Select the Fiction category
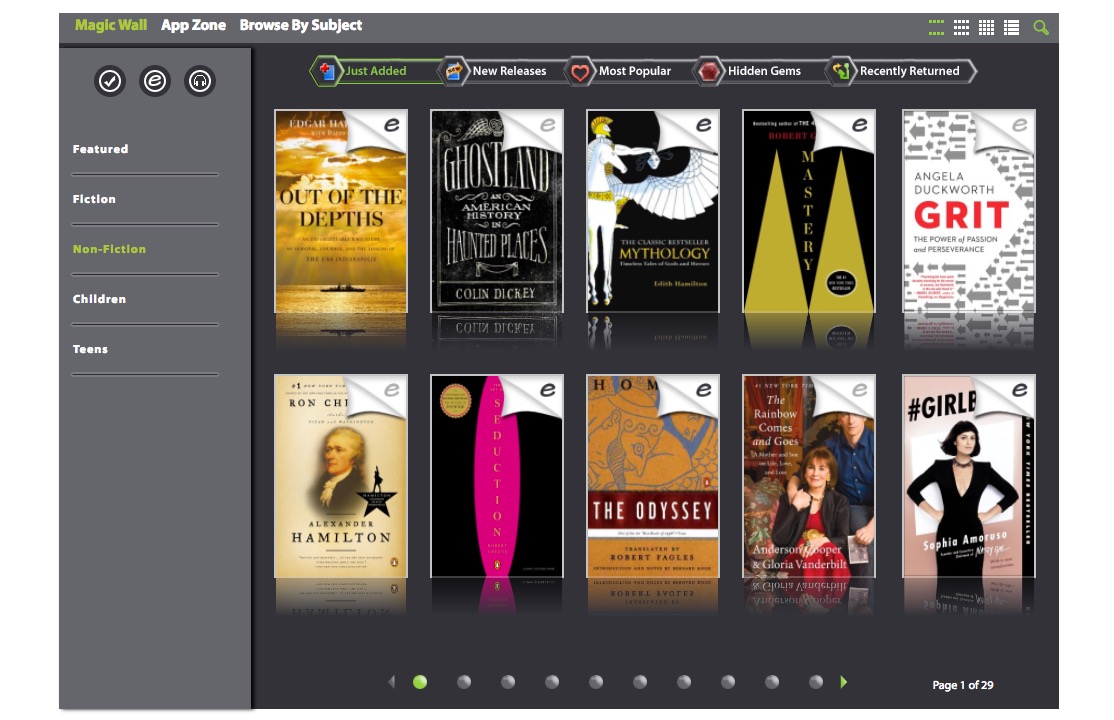This screenshot has width=1114, height=720. pos(94,199)
